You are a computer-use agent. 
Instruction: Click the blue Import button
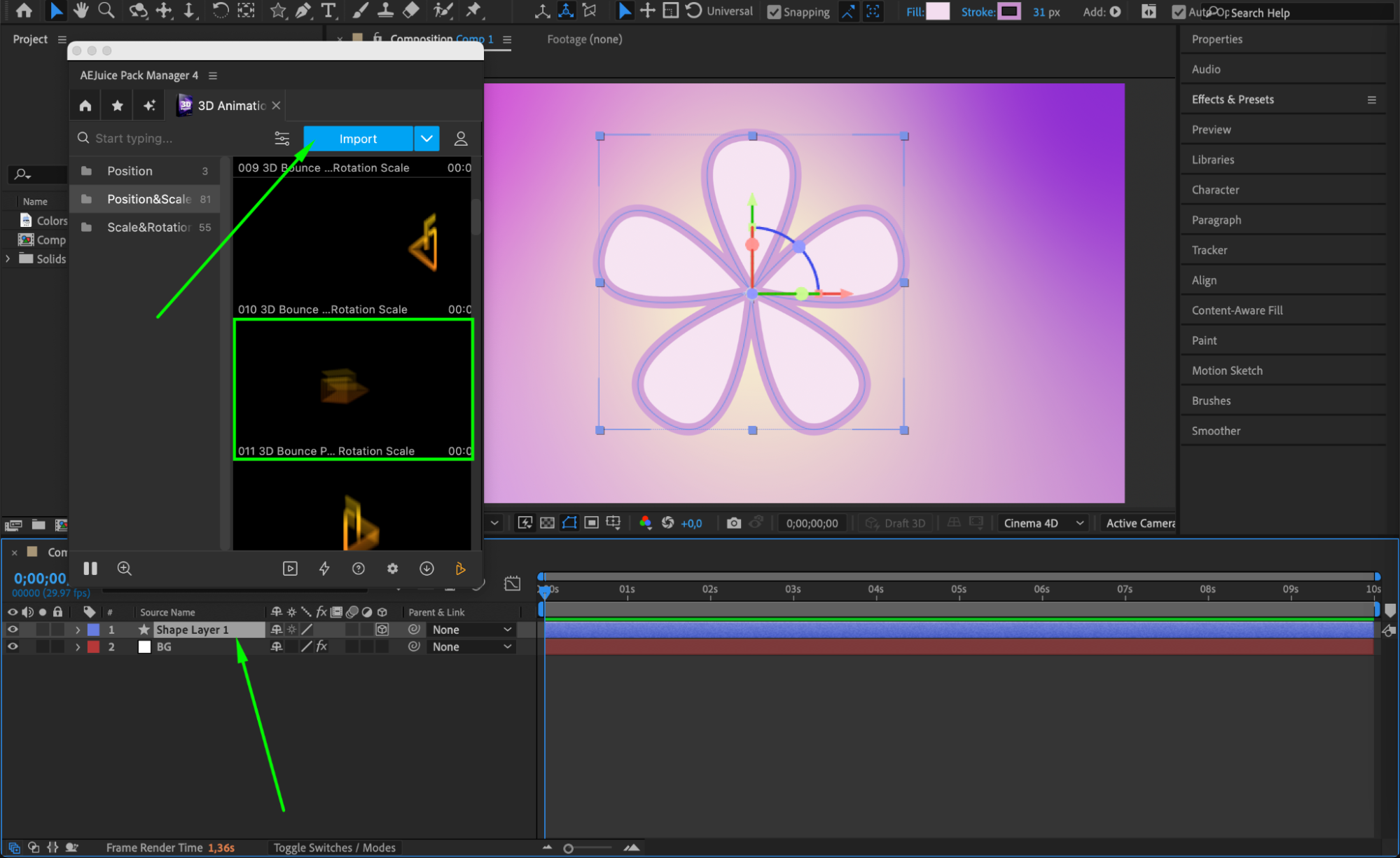pyautogui.click(x=358, y=139)
